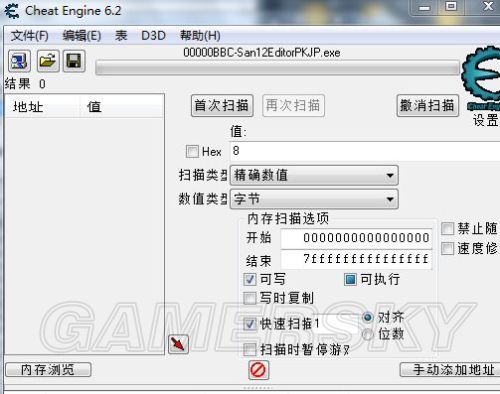
Task: Toggle the 快速扫描 fast scan checkbox
Action: [250, 324]
